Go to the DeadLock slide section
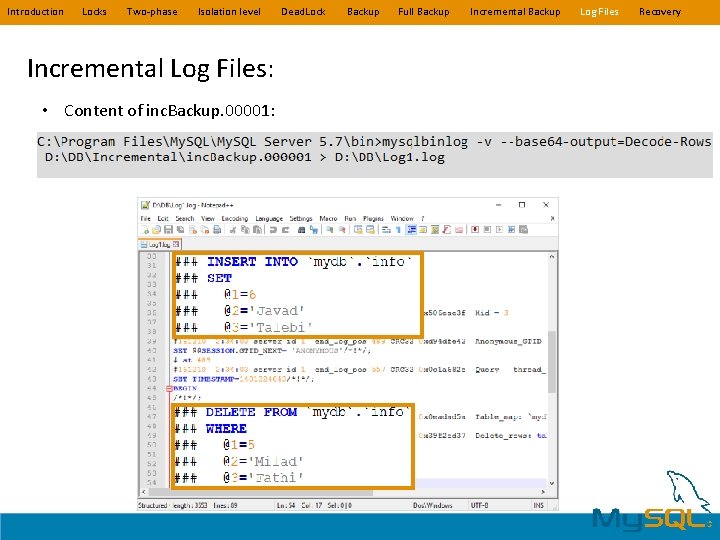The image size is (720, 540). [x=303, y=11]
